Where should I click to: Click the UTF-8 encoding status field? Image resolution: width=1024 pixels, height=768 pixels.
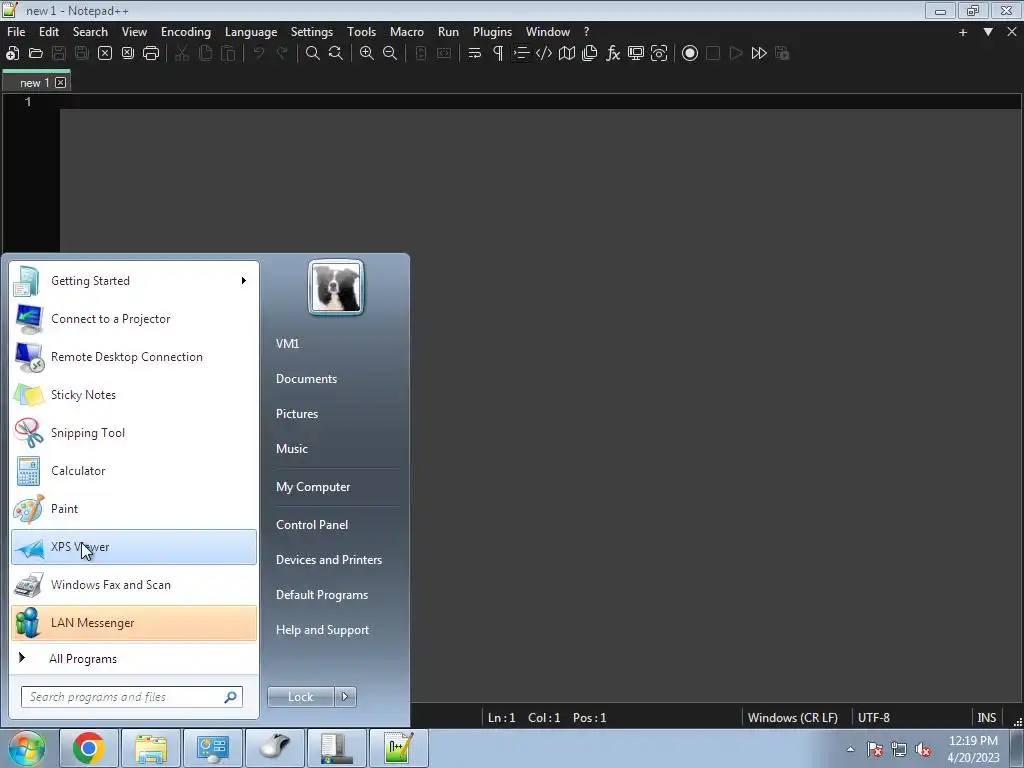click(874, 718)
